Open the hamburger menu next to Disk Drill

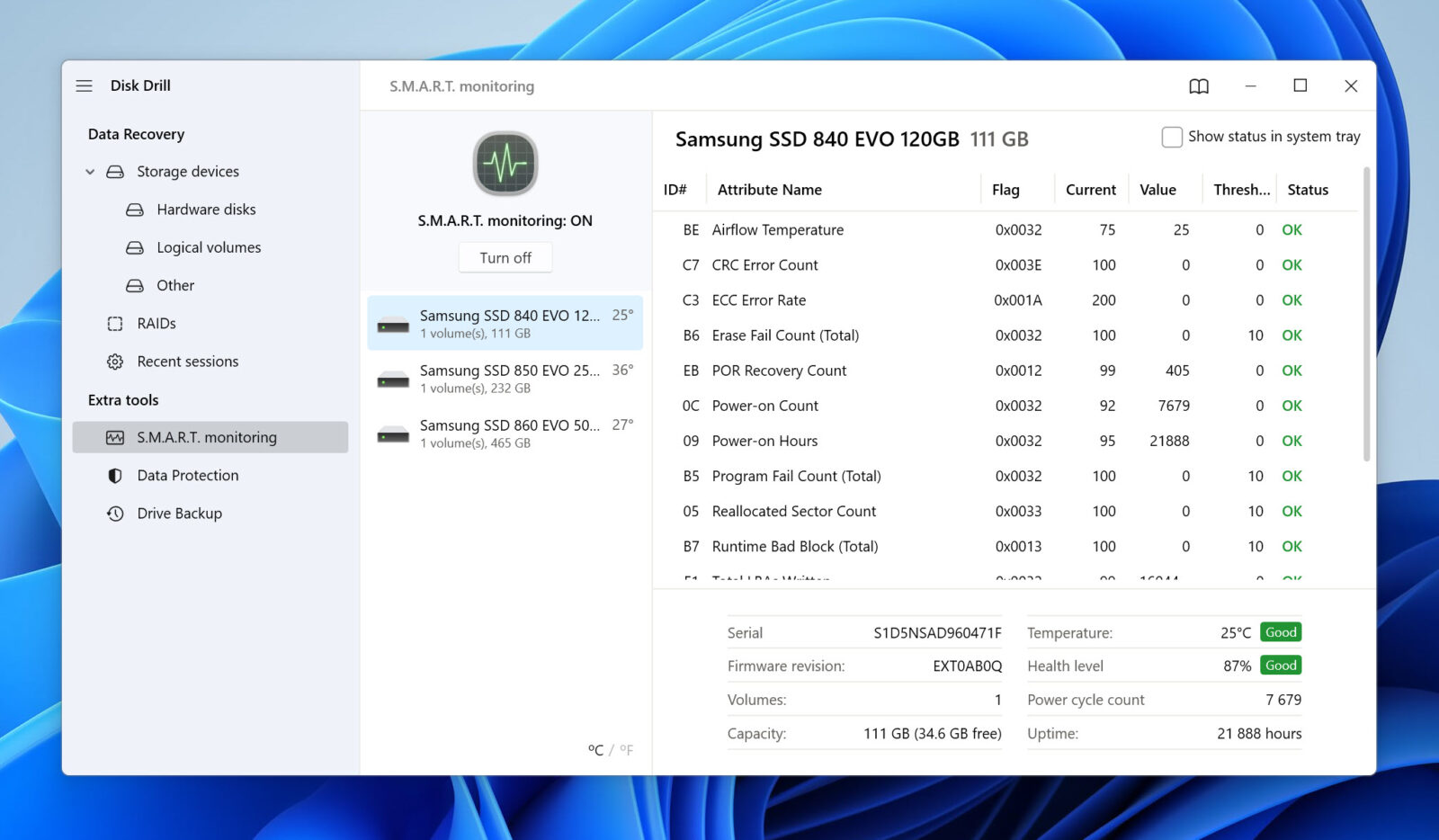point(84,85)
